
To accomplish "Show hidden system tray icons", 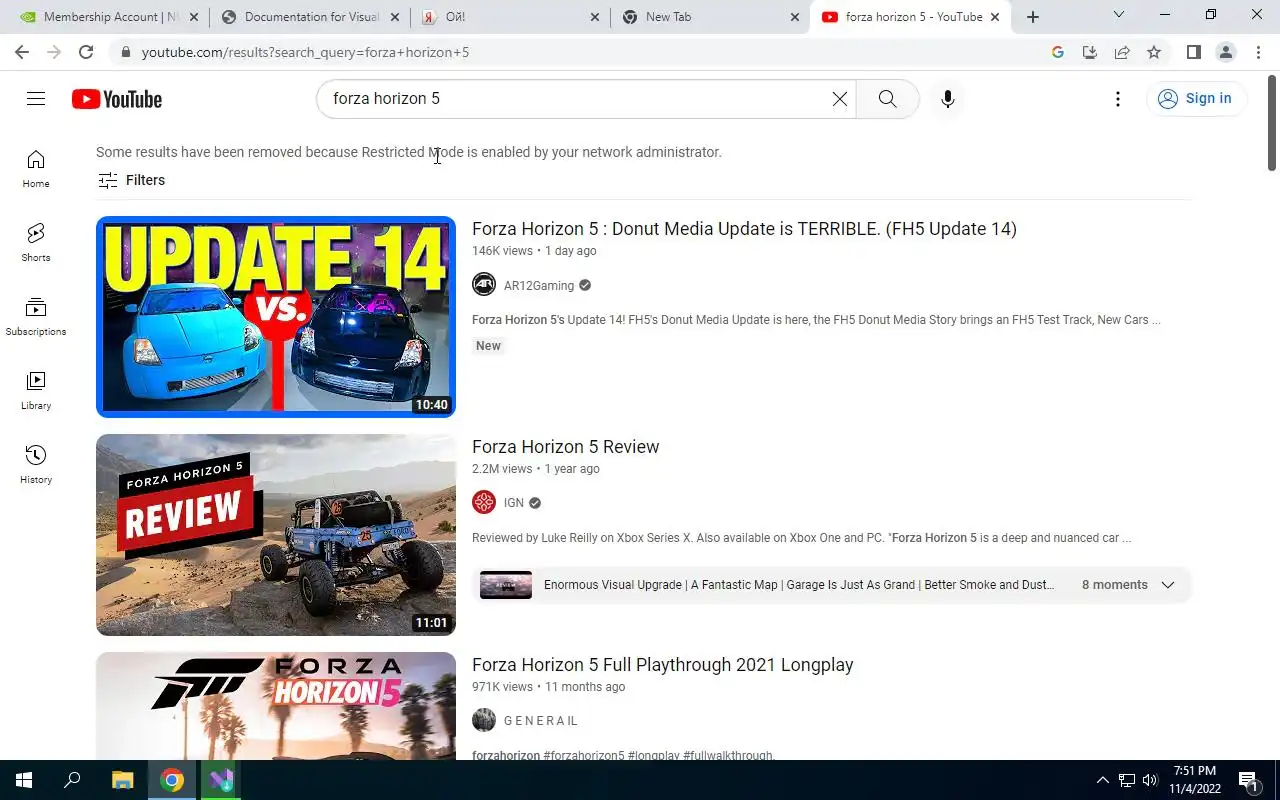I will click(1103, 780).
